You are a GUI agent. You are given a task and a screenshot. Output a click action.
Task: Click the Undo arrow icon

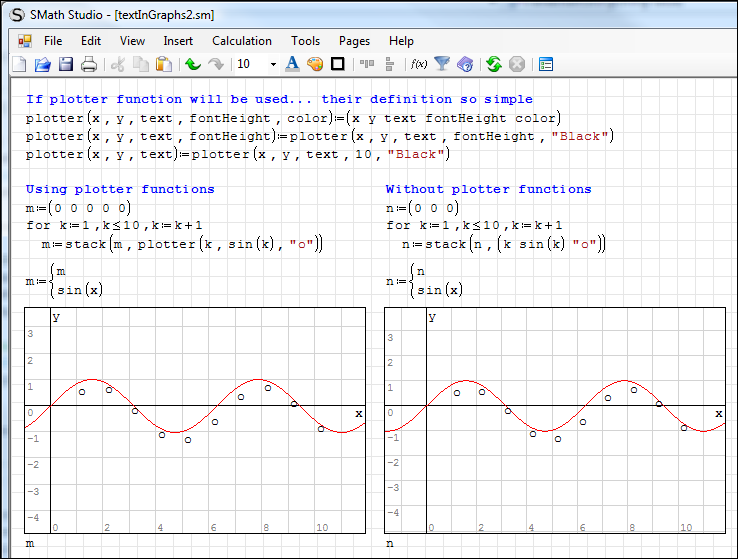coord(192,65)
